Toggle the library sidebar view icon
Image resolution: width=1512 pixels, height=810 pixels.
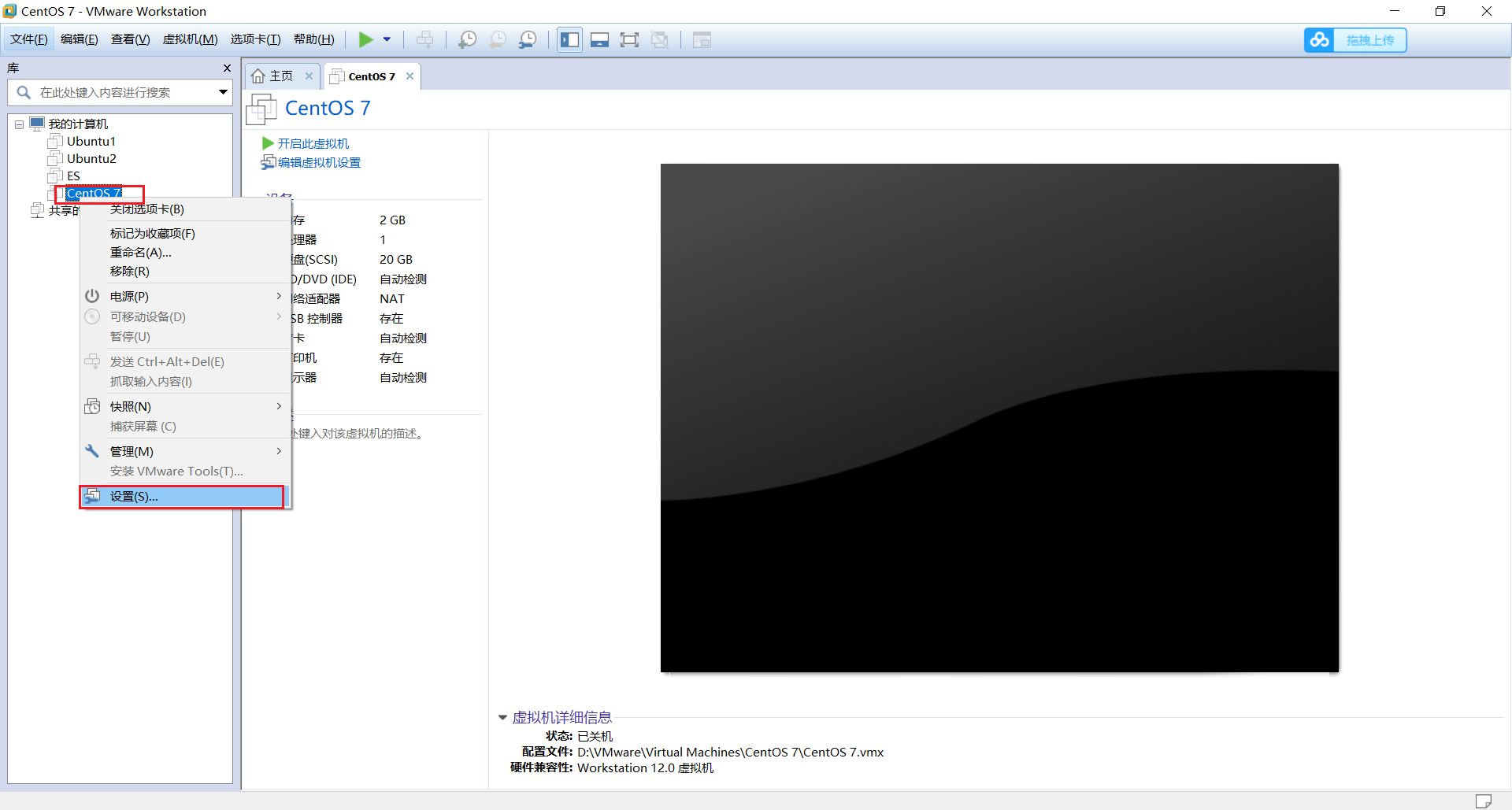(x=569, y=39)
